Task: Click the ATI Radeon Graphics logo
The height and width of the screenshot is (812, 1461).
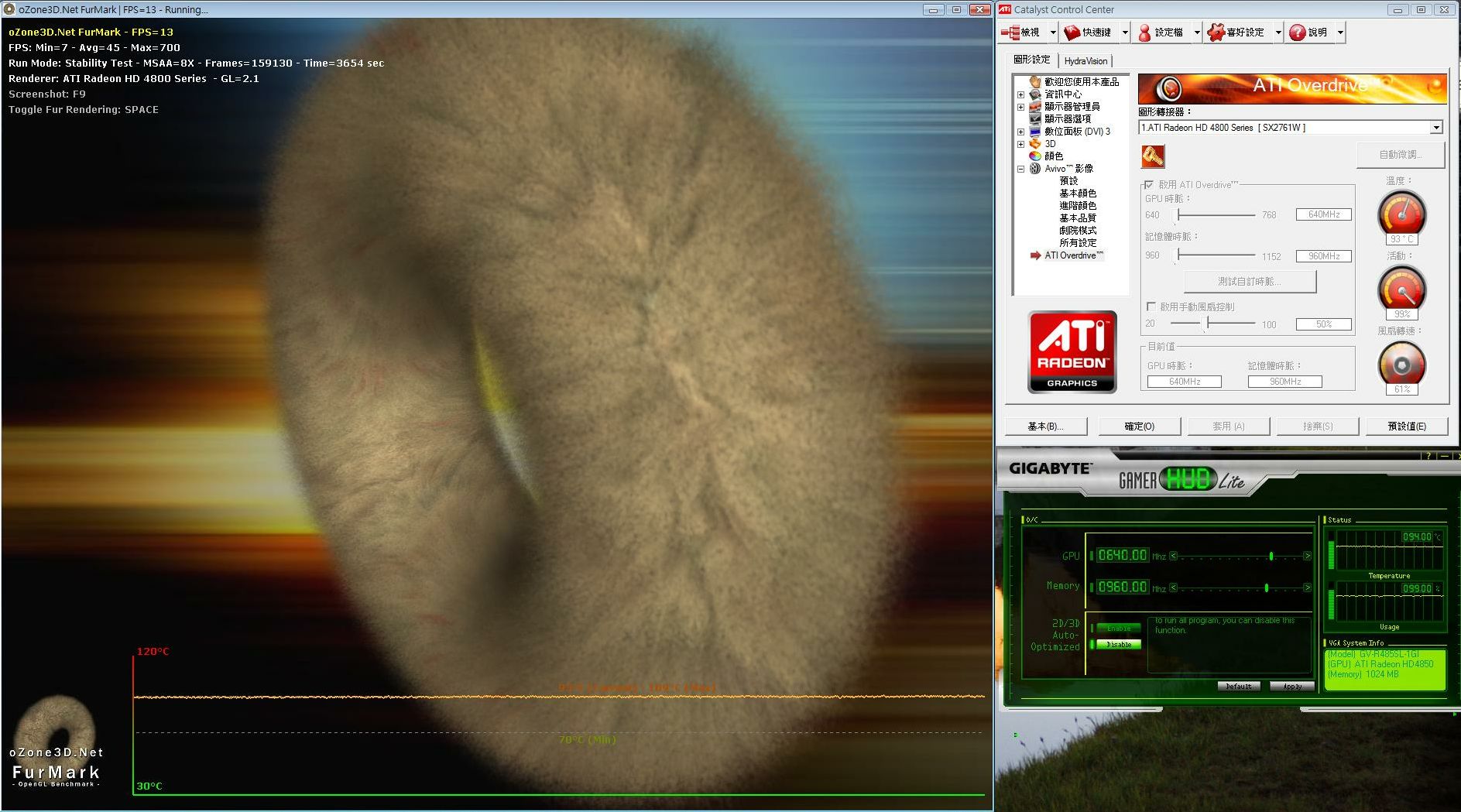Action: (1072, 352)
